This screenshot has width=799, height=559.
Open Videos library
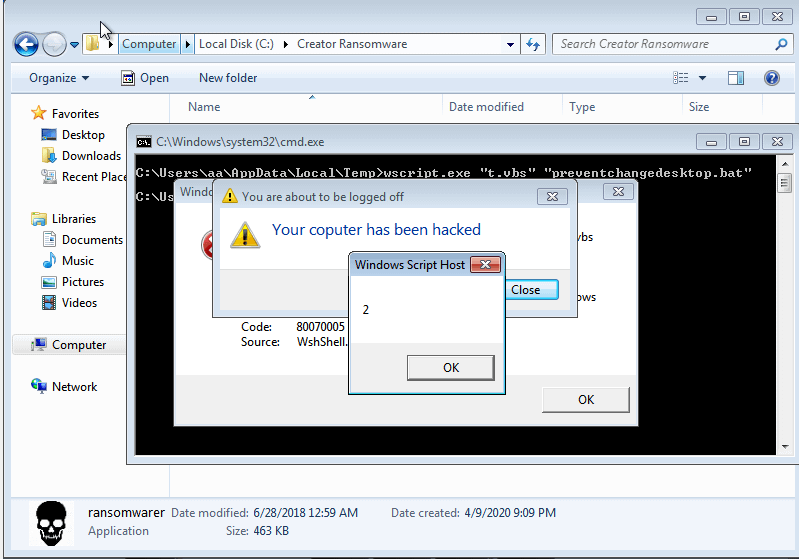[x=79, y=302]
